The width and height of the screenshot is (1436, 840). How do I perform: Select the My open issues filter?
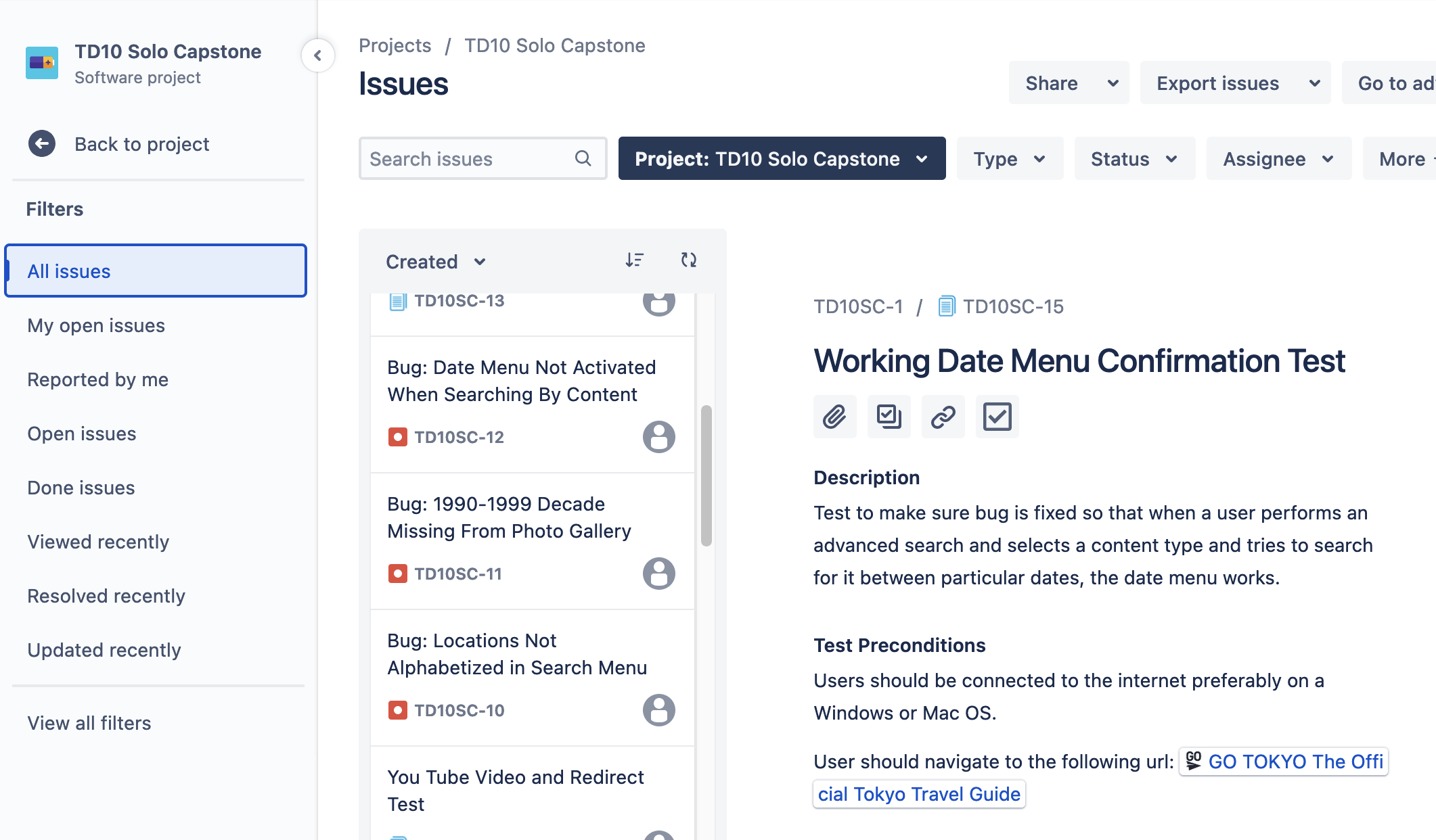coord(95,325)
